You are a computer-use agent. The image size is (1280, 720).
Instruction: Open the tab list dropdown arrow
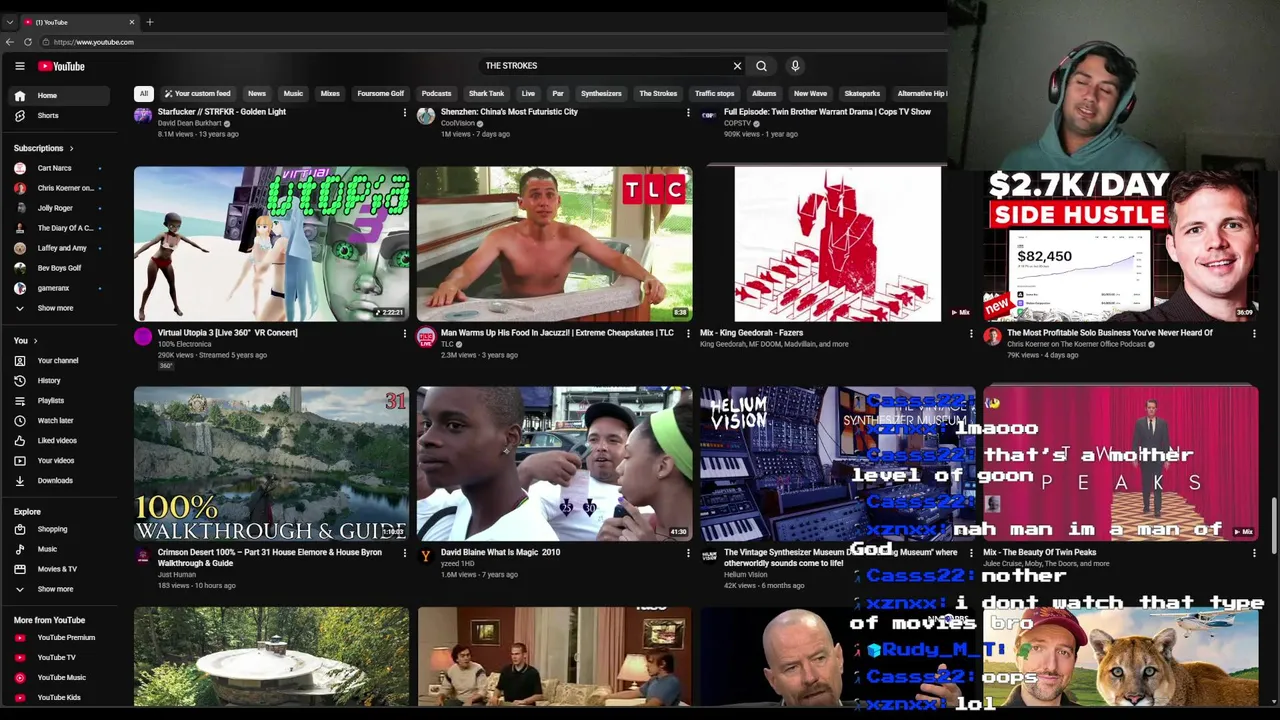pyautogui.click(x=10, y=22)
